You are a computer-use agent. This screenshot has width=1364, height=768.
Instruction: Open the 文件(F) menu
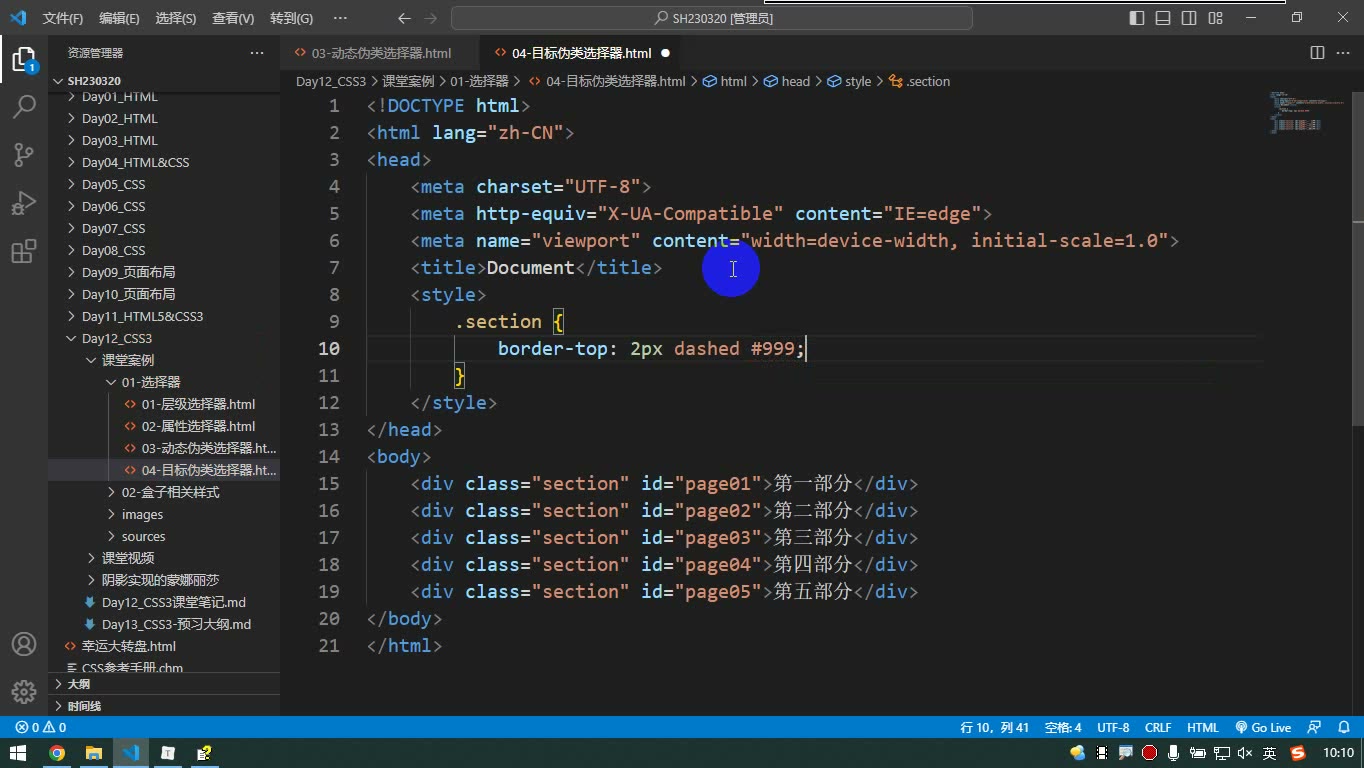point(63,18)
